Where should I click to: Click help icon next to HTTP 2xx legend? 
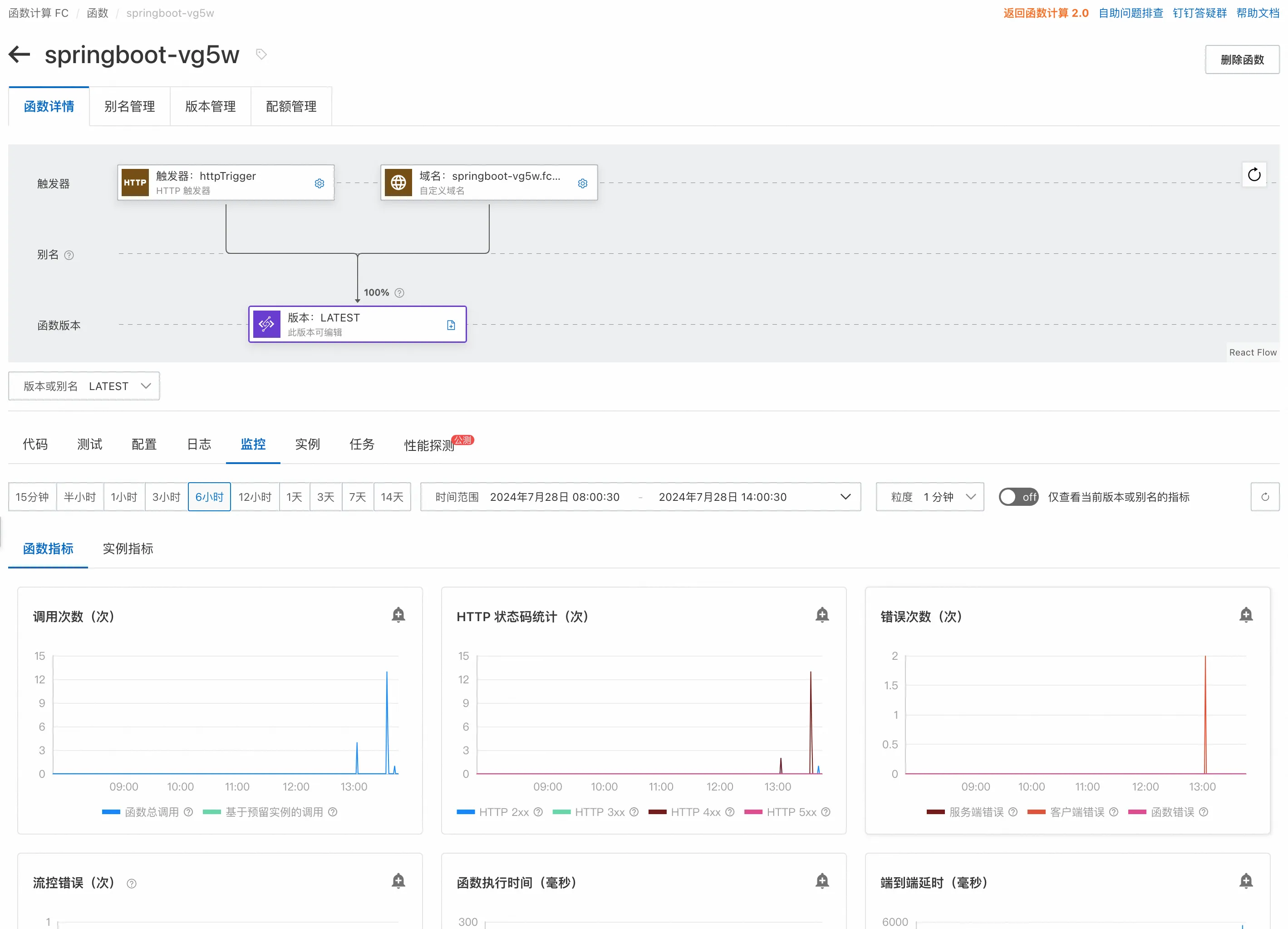pyautogui.click(x=538, y=812)
